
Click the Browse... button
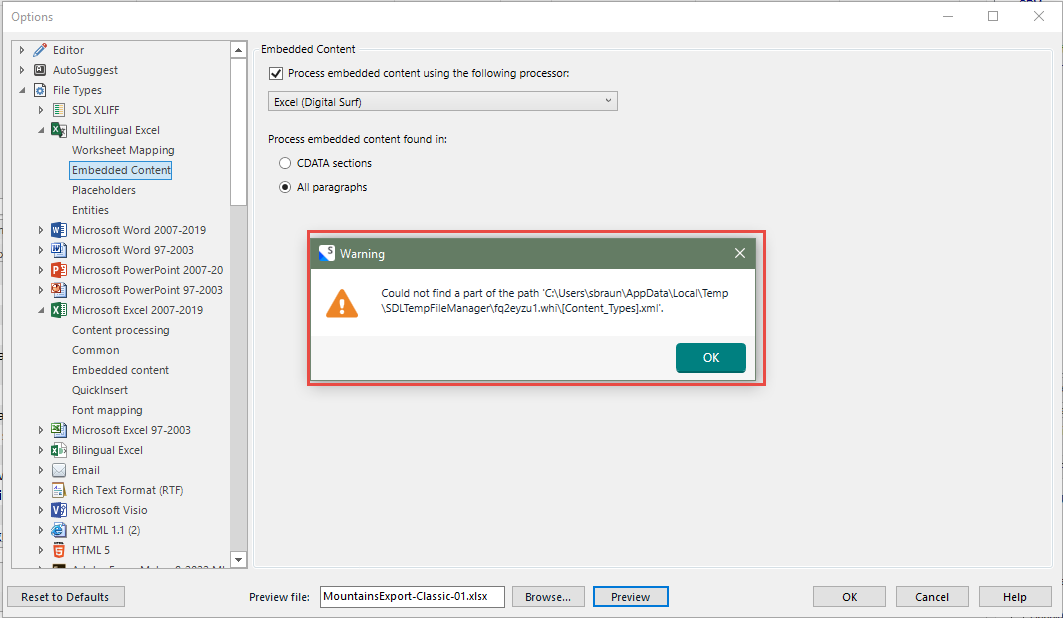(x=548, y=597)
